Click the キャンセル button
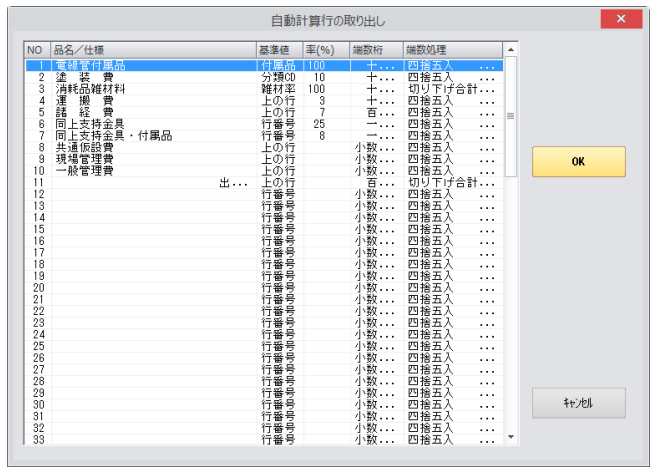The image size is (653, 470). pyautogui.click(x=578, y=402)
